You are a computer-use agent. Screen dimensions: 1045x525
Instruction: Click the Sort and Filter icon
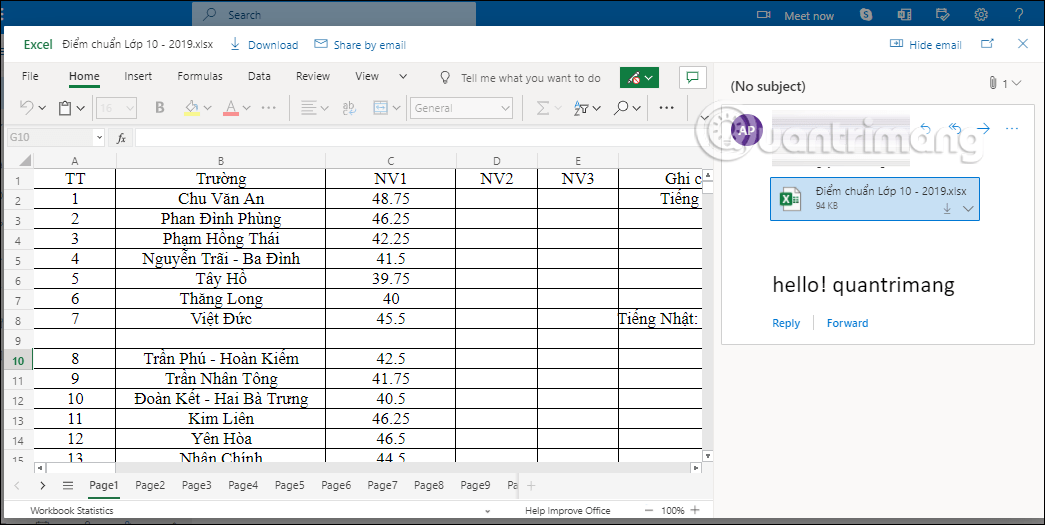click(x=580, y=108)
